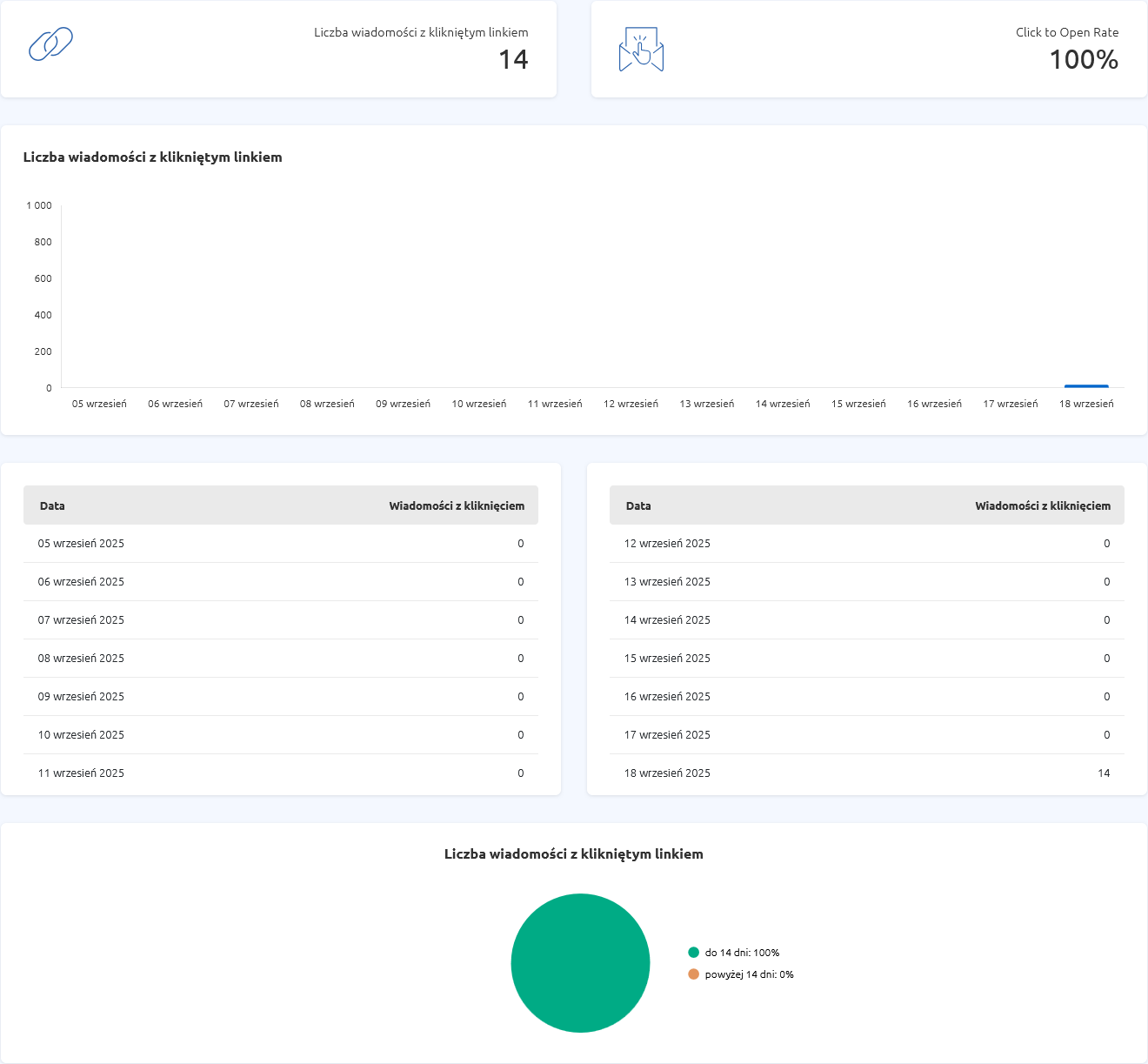Image resolution: width=1148 pixels, height=1064 pixels.
Task: Toggle the orange 'powyżej 14 dni' legend marker
Action: pyautogui.click(x=693, y=974)
